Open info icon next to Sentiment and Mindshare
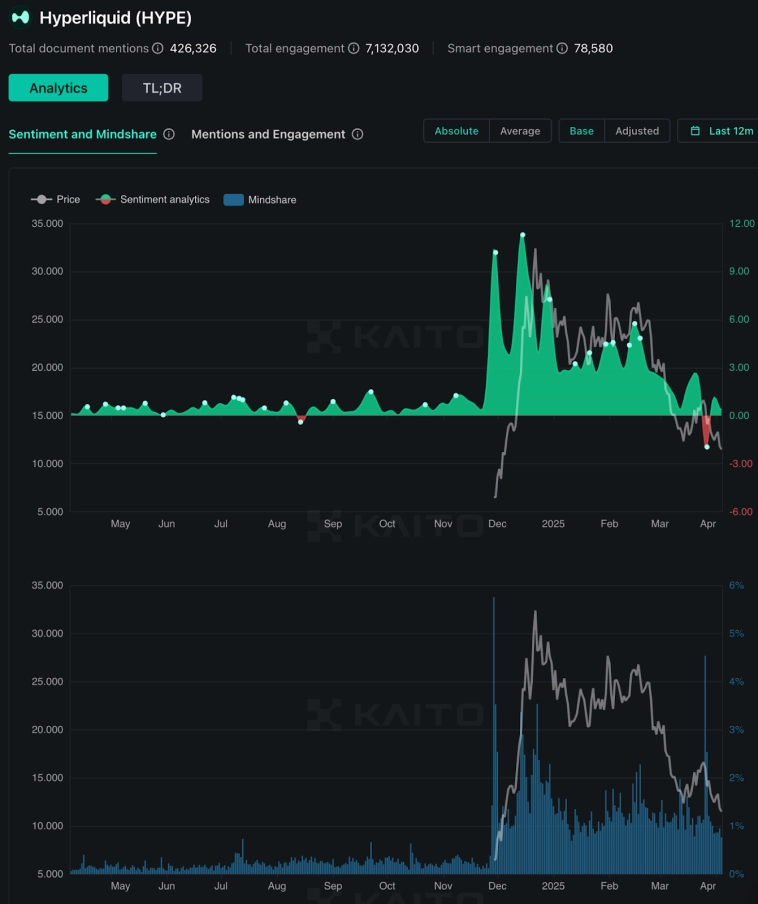The image size is (758, 904). click(169, 134)
